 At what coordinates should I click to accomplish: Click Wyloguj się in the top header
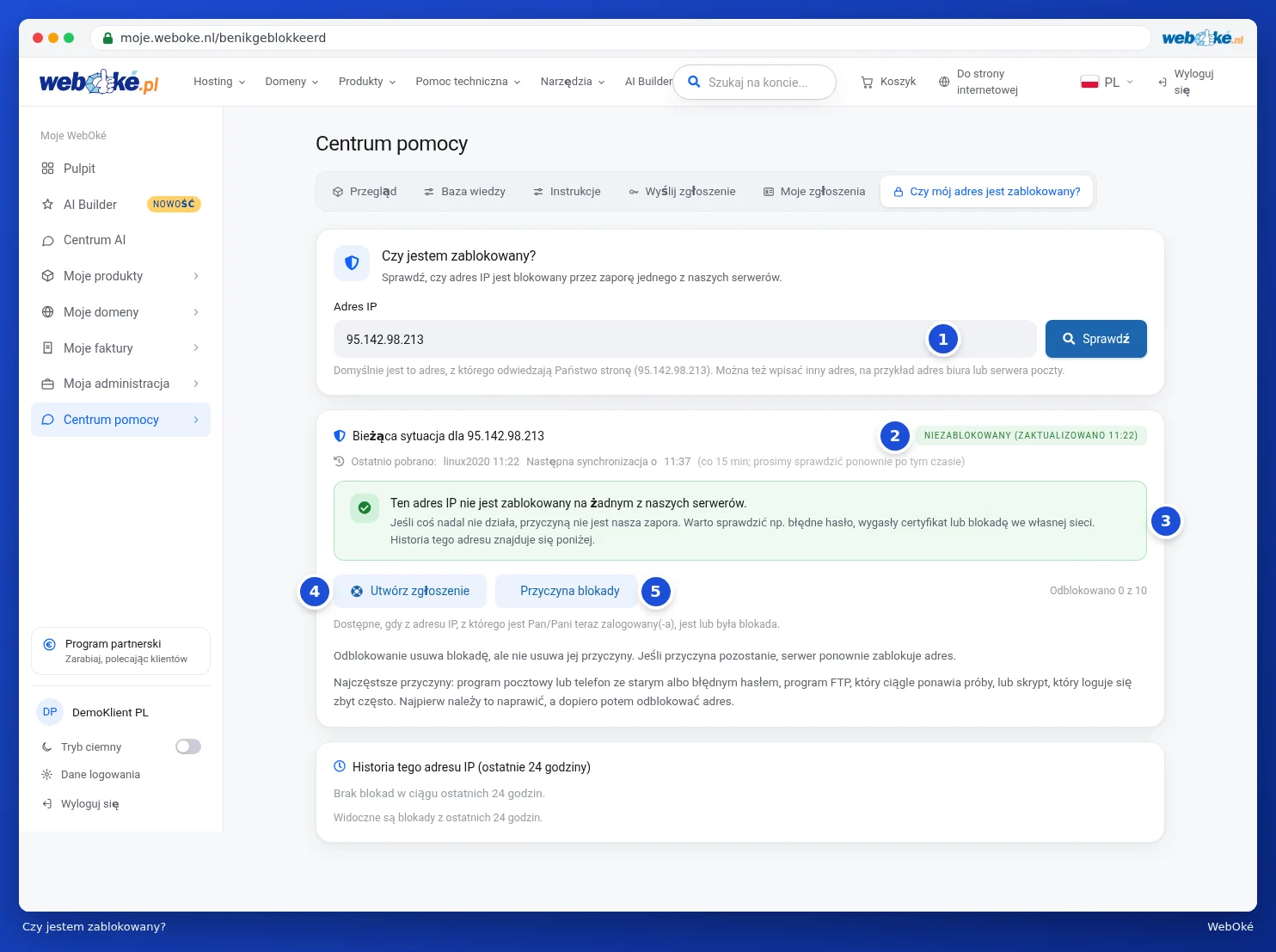tap(1186, 82)
